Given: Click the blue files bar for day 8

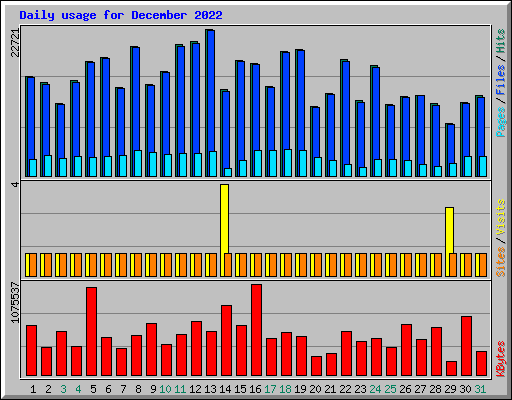Looking at the screenshot, I should click(x=136, y=99).
